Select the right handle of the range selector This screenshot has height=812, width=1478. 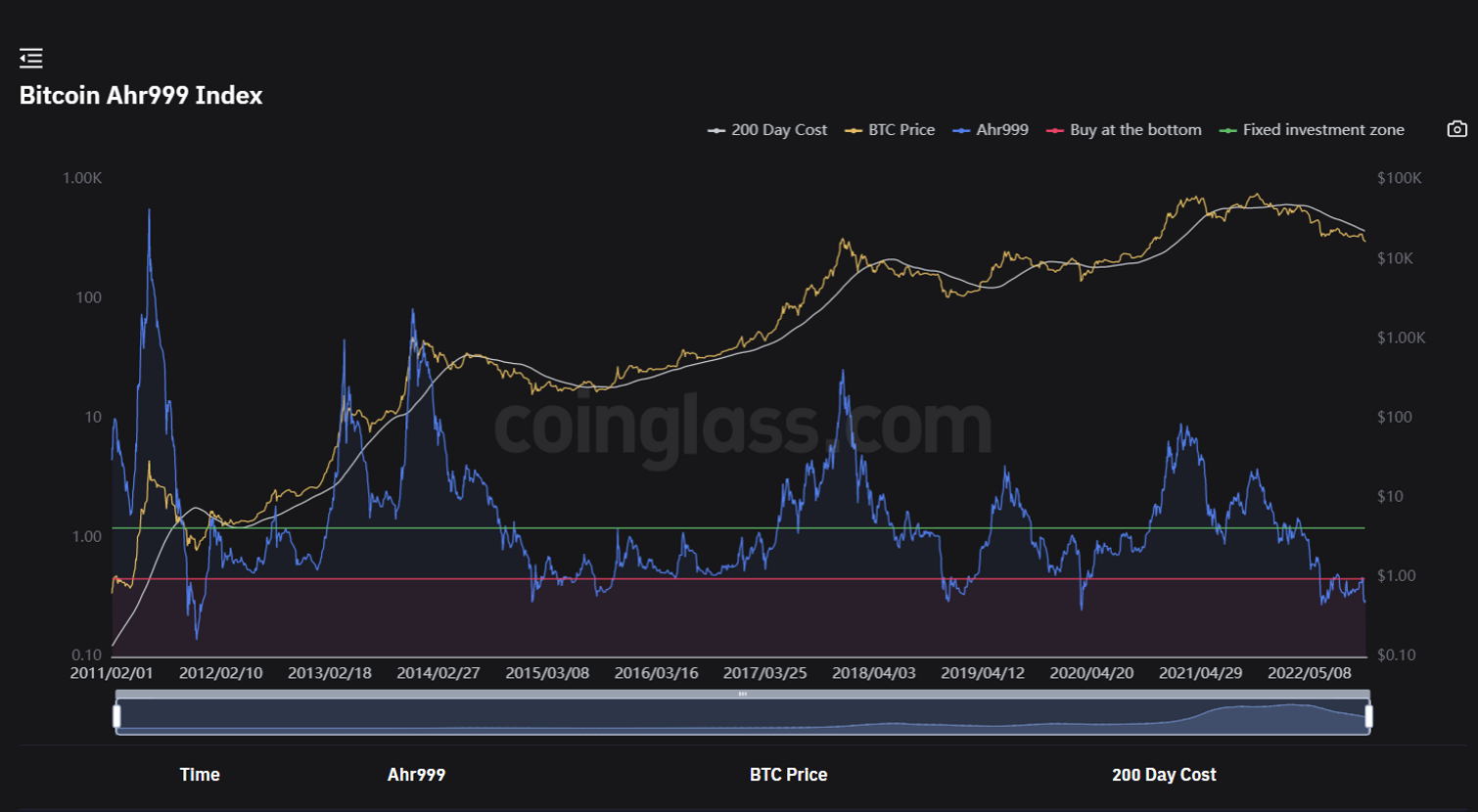pos(1366,715)
